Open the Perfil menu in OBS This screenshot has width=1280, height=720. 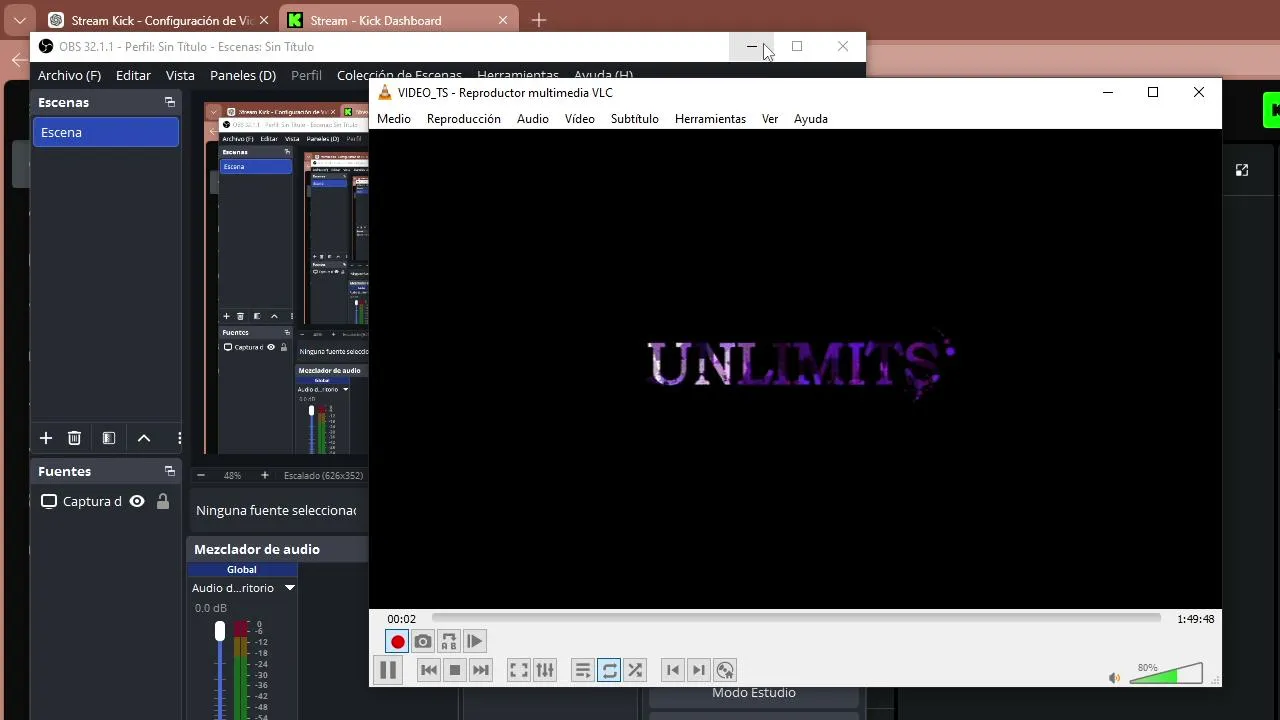307,75
